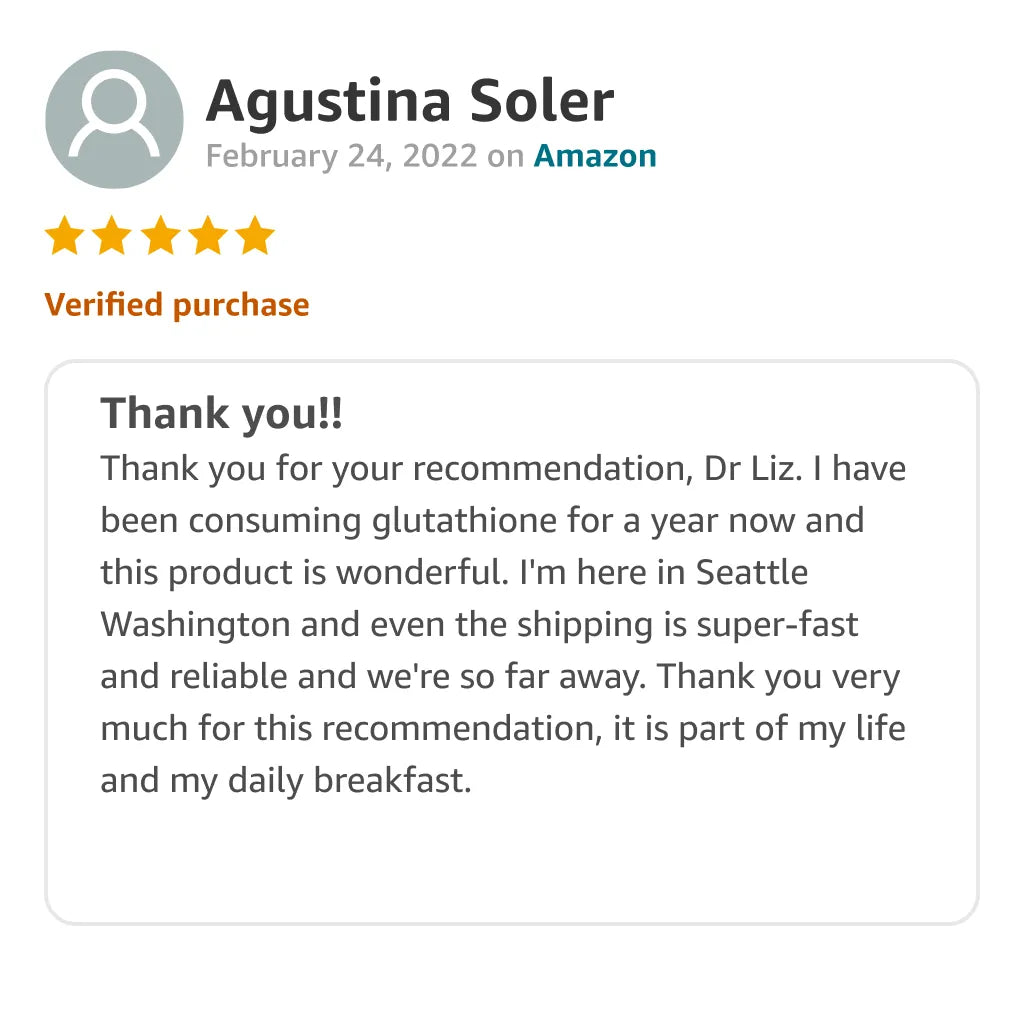Click the first gold rating star
This screenshot has width=1024, height=1024.
coord(64,237)
